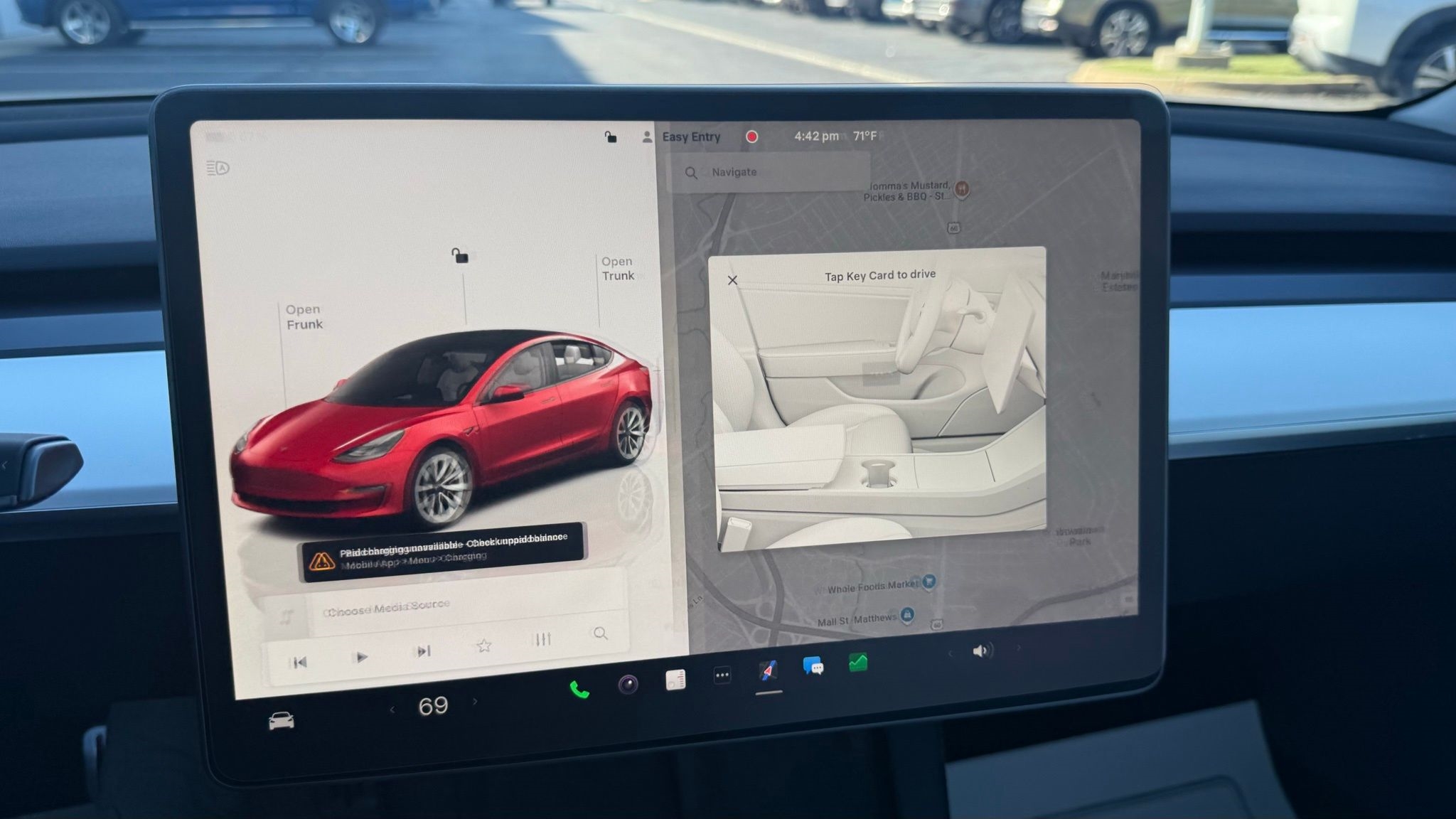This screenshot has width=1456, height=819.
Task: Tap the navigation map app icon
Action: coord(768,670)
